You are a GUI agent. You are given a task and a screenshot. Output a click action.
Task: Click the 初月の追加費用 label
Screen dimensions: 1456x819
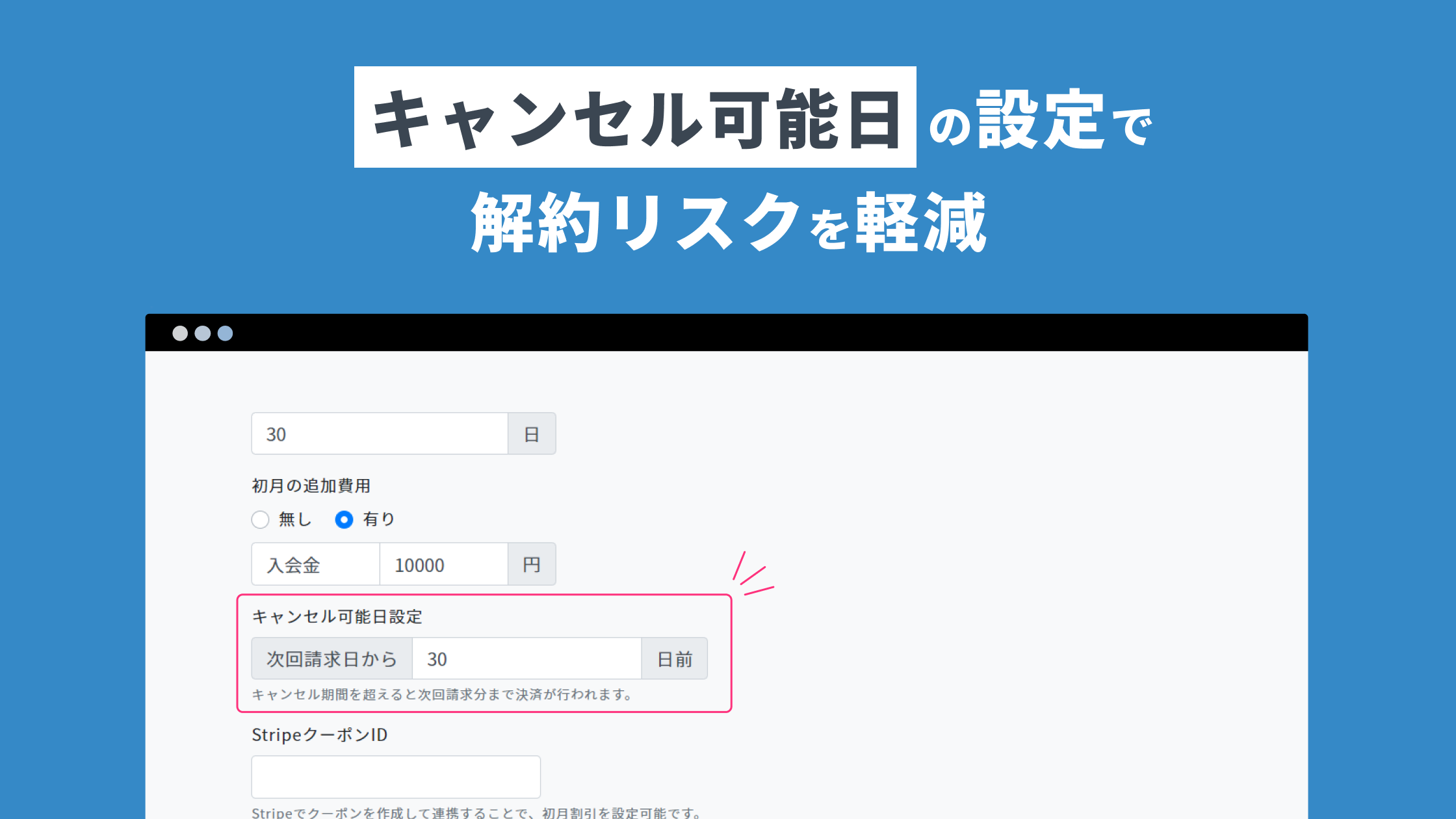coord(311,486)
